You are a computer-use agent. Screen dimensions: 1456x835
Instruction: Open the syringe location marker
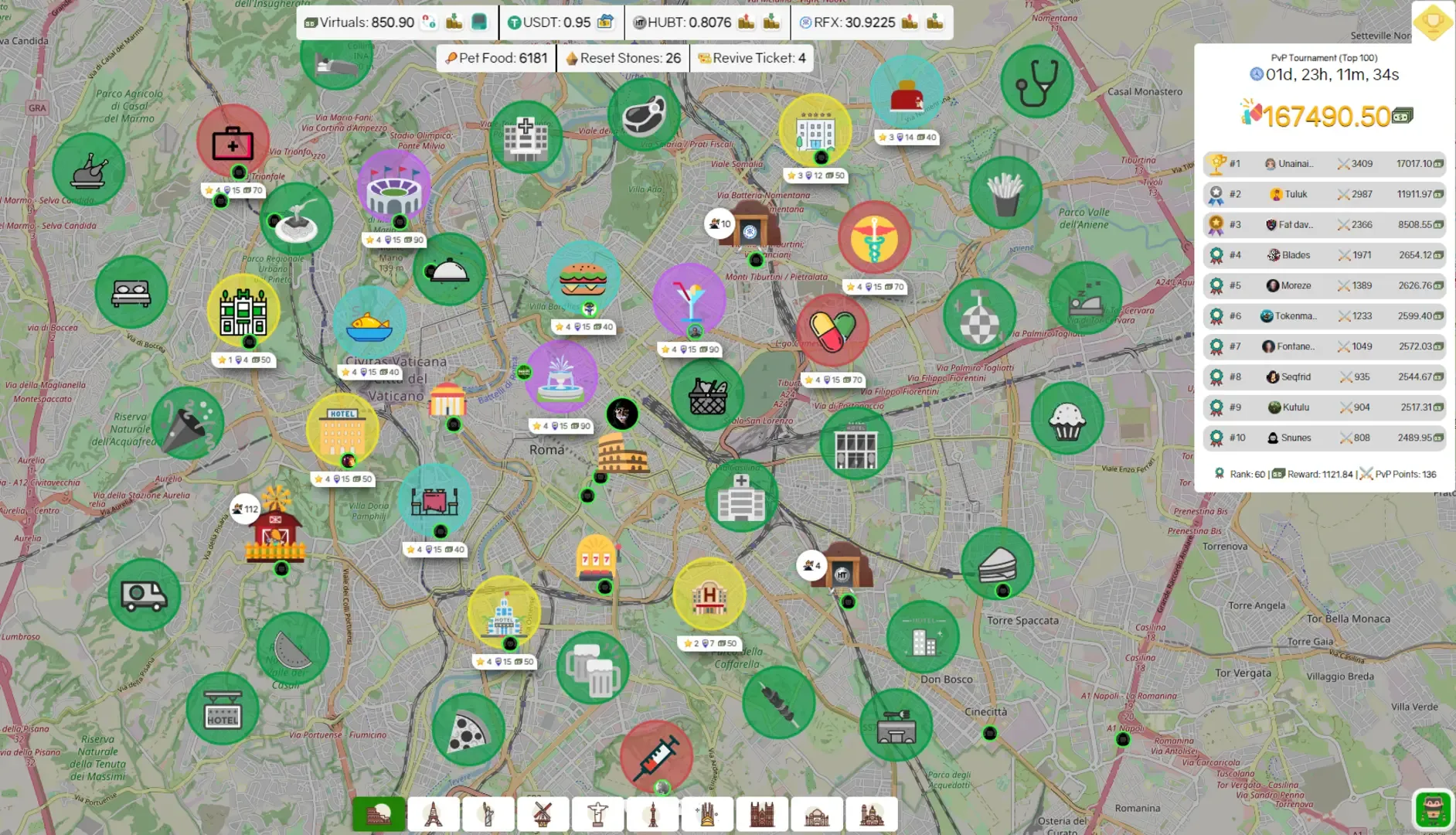point(656,756)
